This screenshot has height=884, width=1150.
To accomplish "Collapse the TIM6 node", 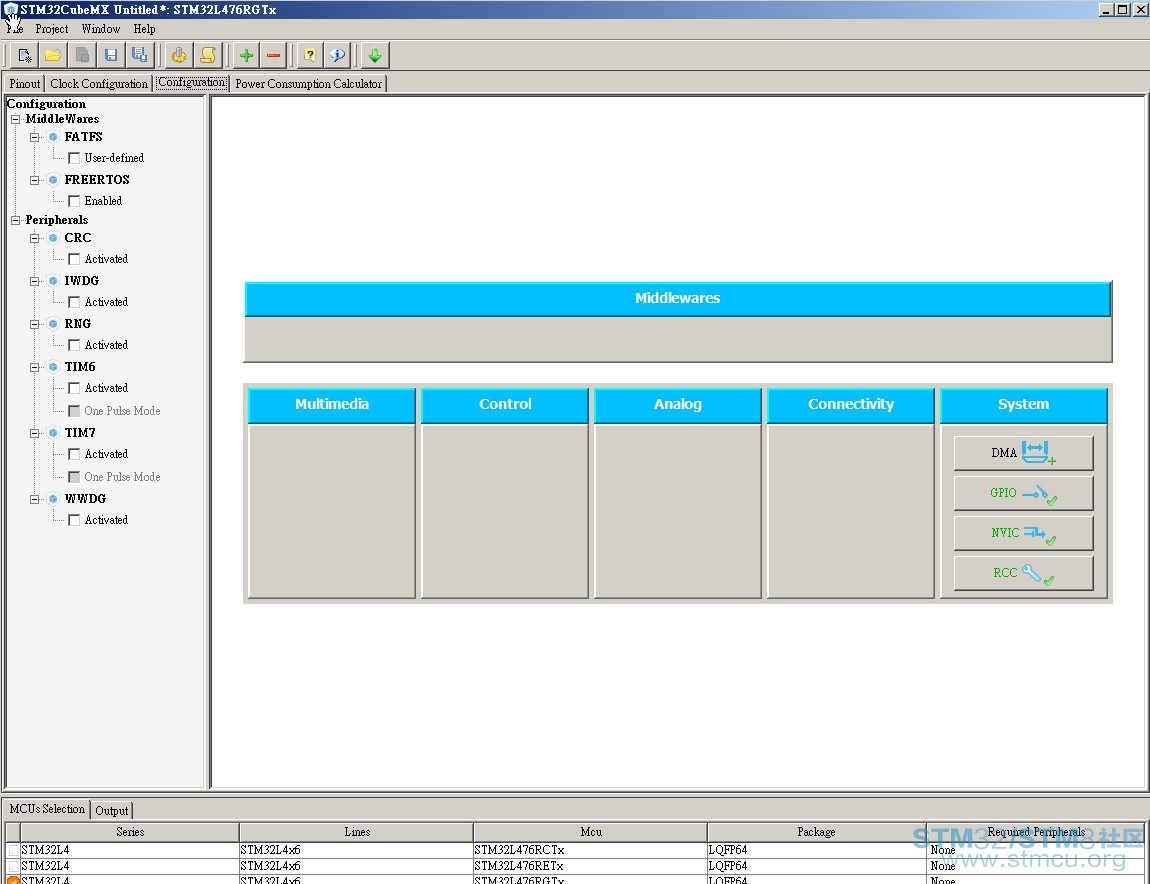I will coord(34,367).
